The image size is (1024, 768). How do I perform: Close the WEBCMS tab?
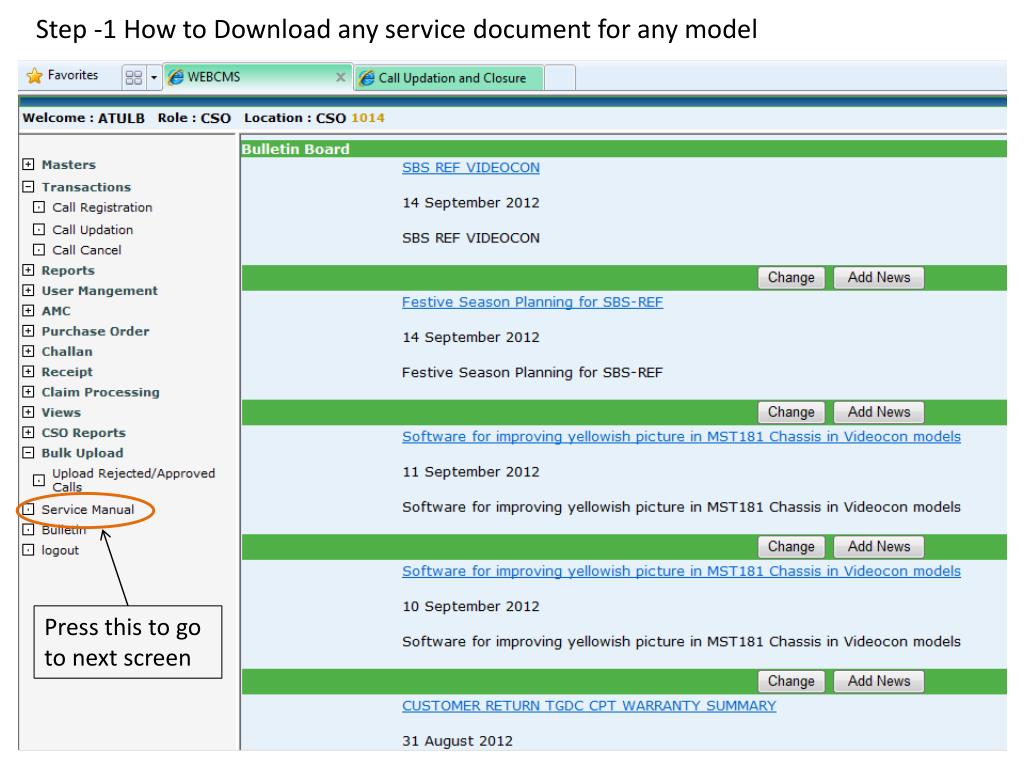coord(340,77)
